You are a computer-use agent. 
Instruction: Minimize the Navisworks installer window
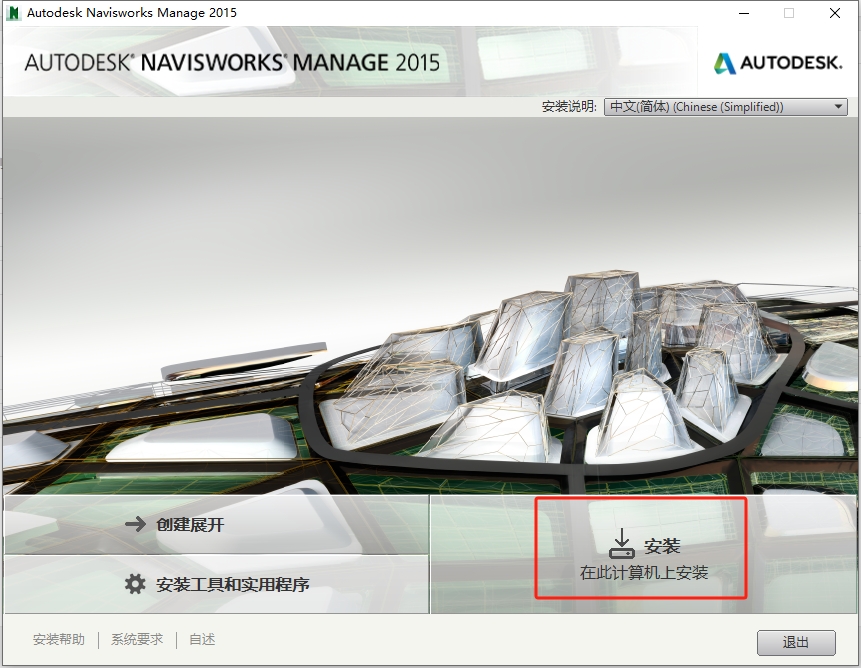[744, 13]
